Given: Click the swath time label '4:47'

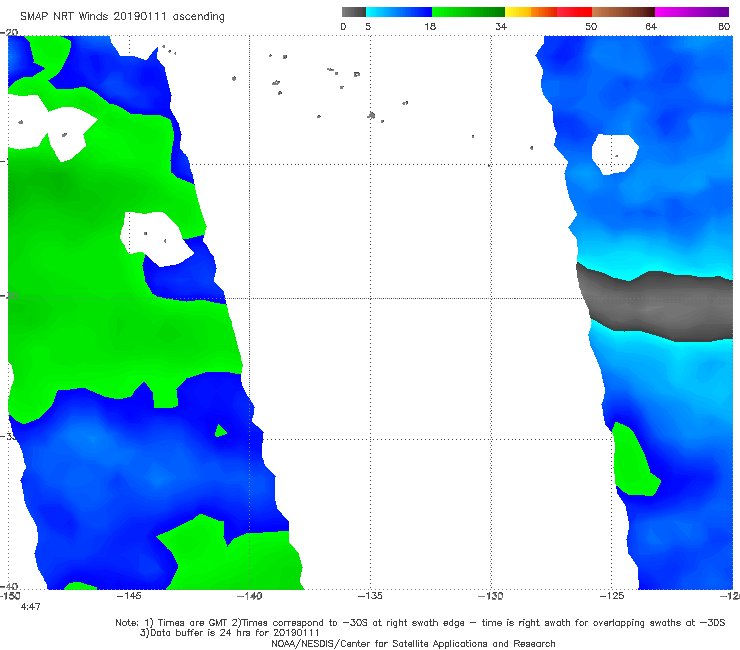Looking at the screenshot, I should 31,607.
